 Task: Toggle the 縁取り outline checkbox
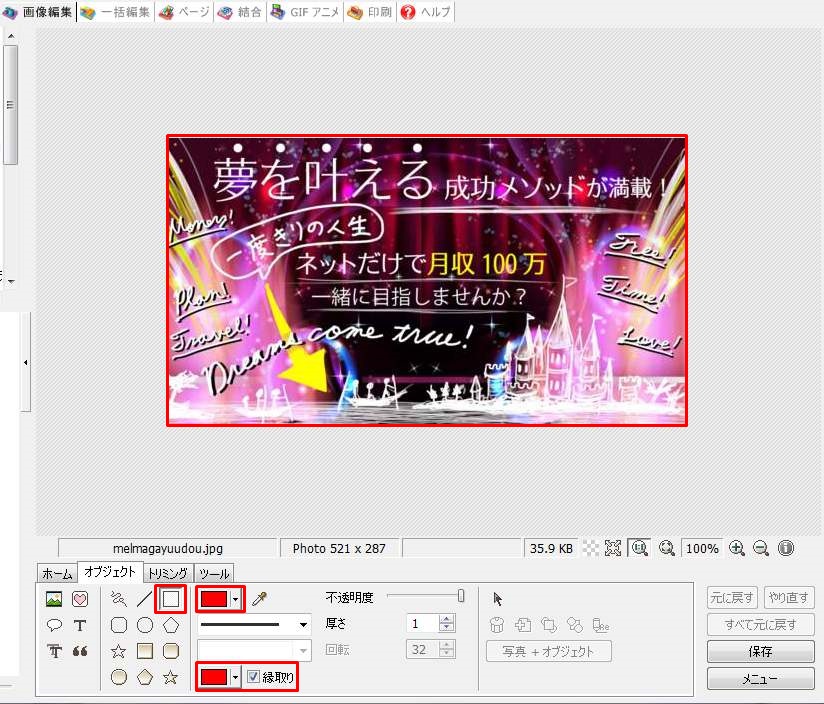click(x=253, y=677)
